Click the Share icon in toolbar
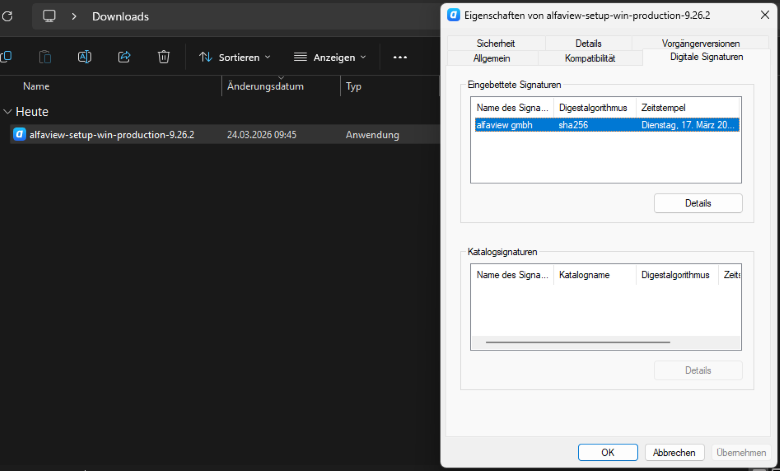The image size is (780, 471). tap(124, 57)
